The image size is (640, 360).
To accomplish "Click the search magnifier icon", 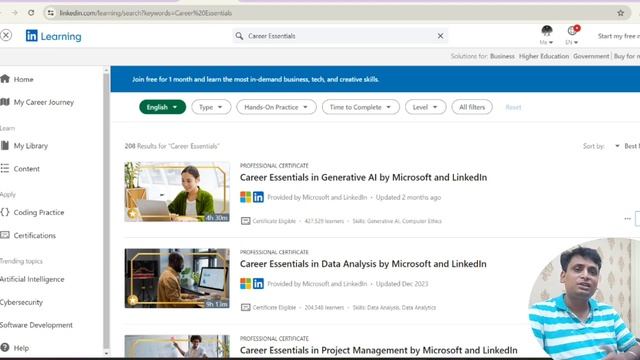I will [239, 36].
